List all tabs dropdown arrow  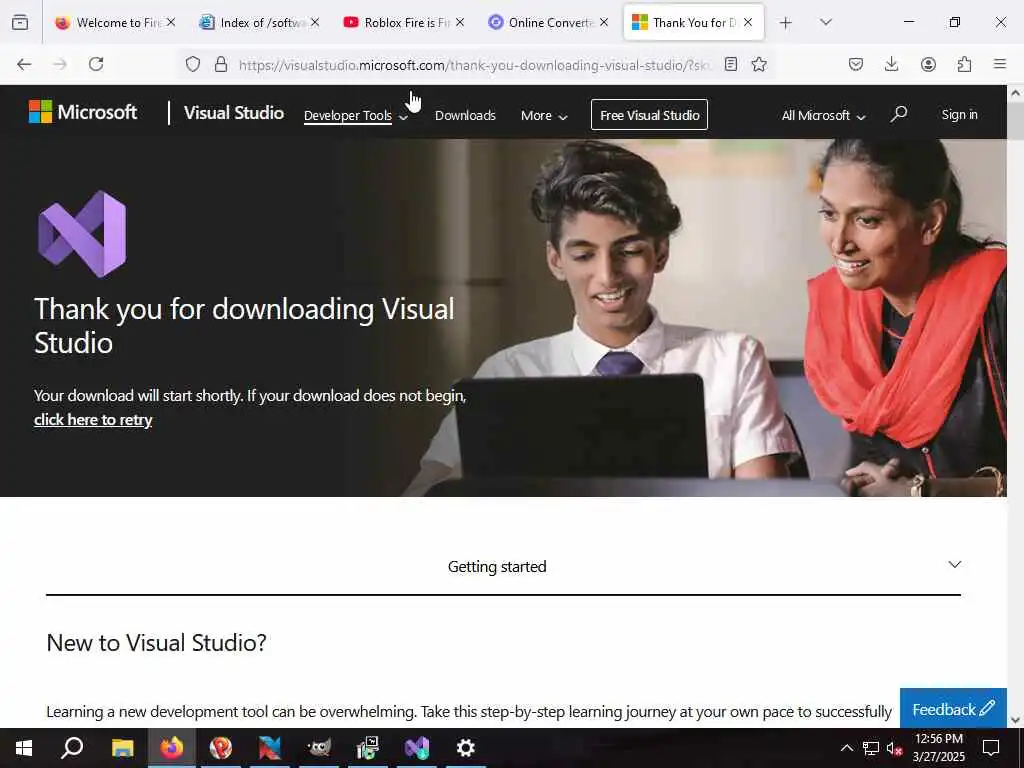point(825,22)
